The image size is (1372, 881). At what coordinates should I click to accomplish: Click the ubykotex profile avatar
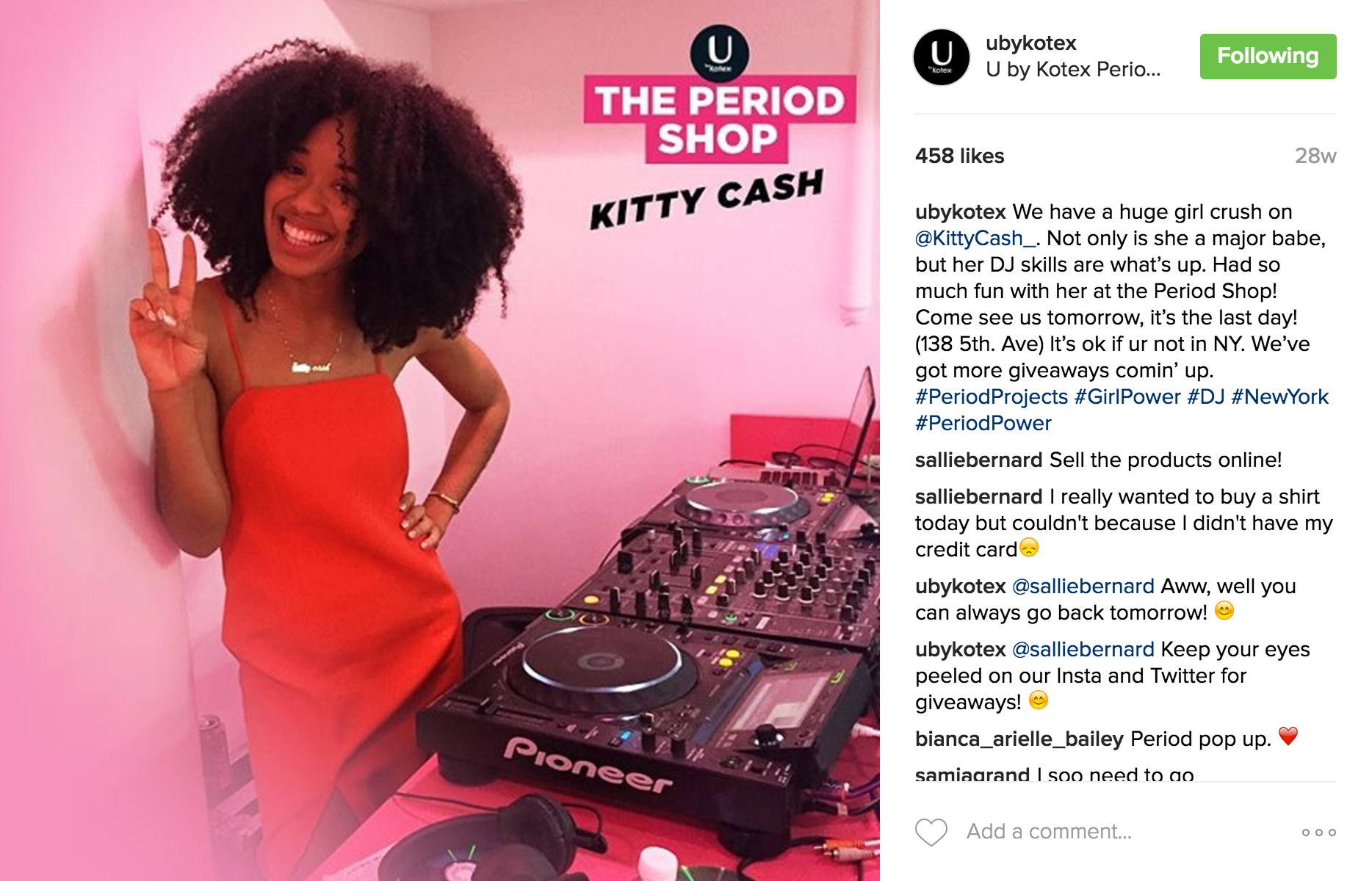[x=942, y=57]
